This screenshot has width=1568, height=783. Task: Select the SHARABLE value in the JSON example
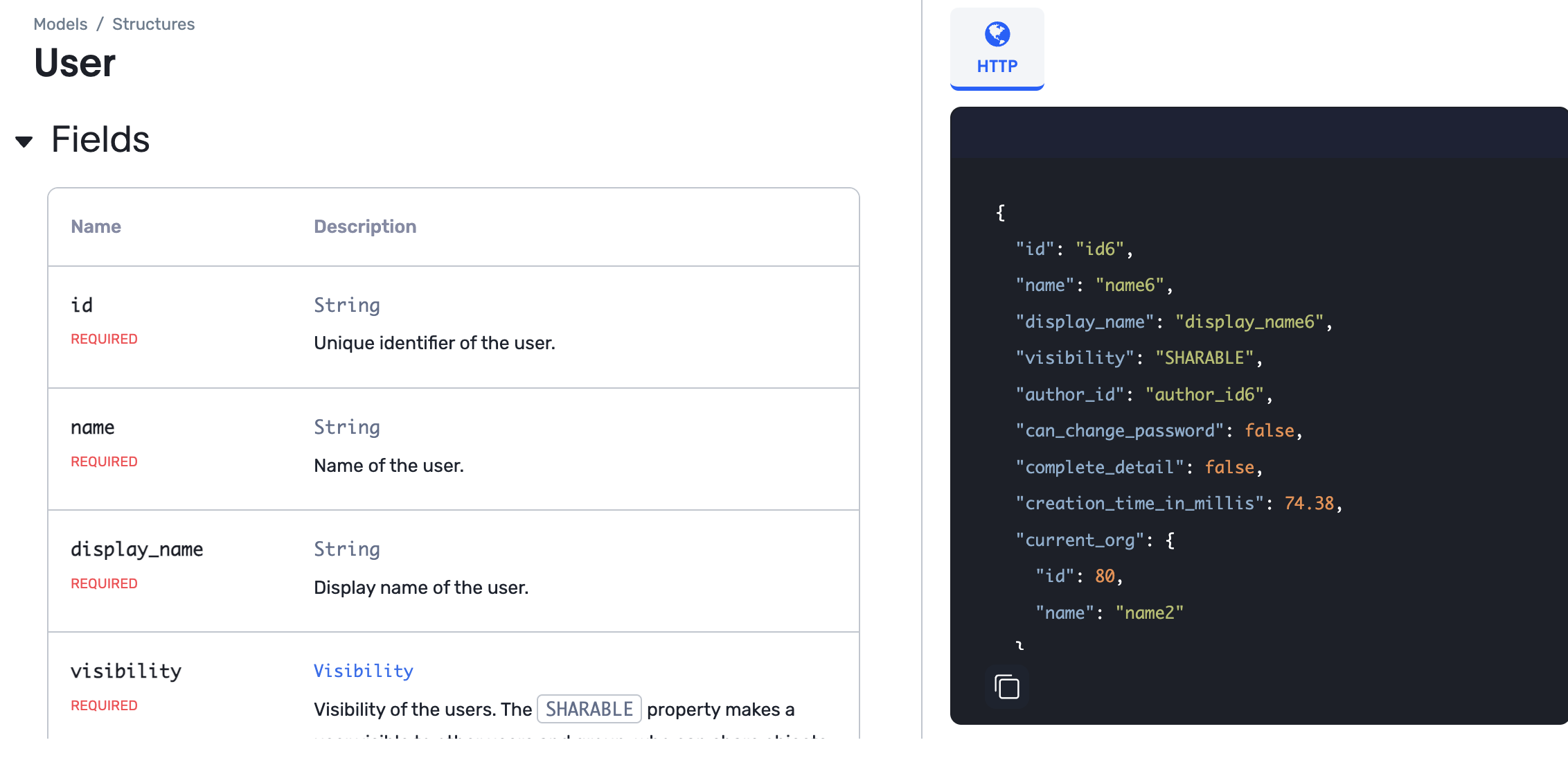pos(1204,358)
